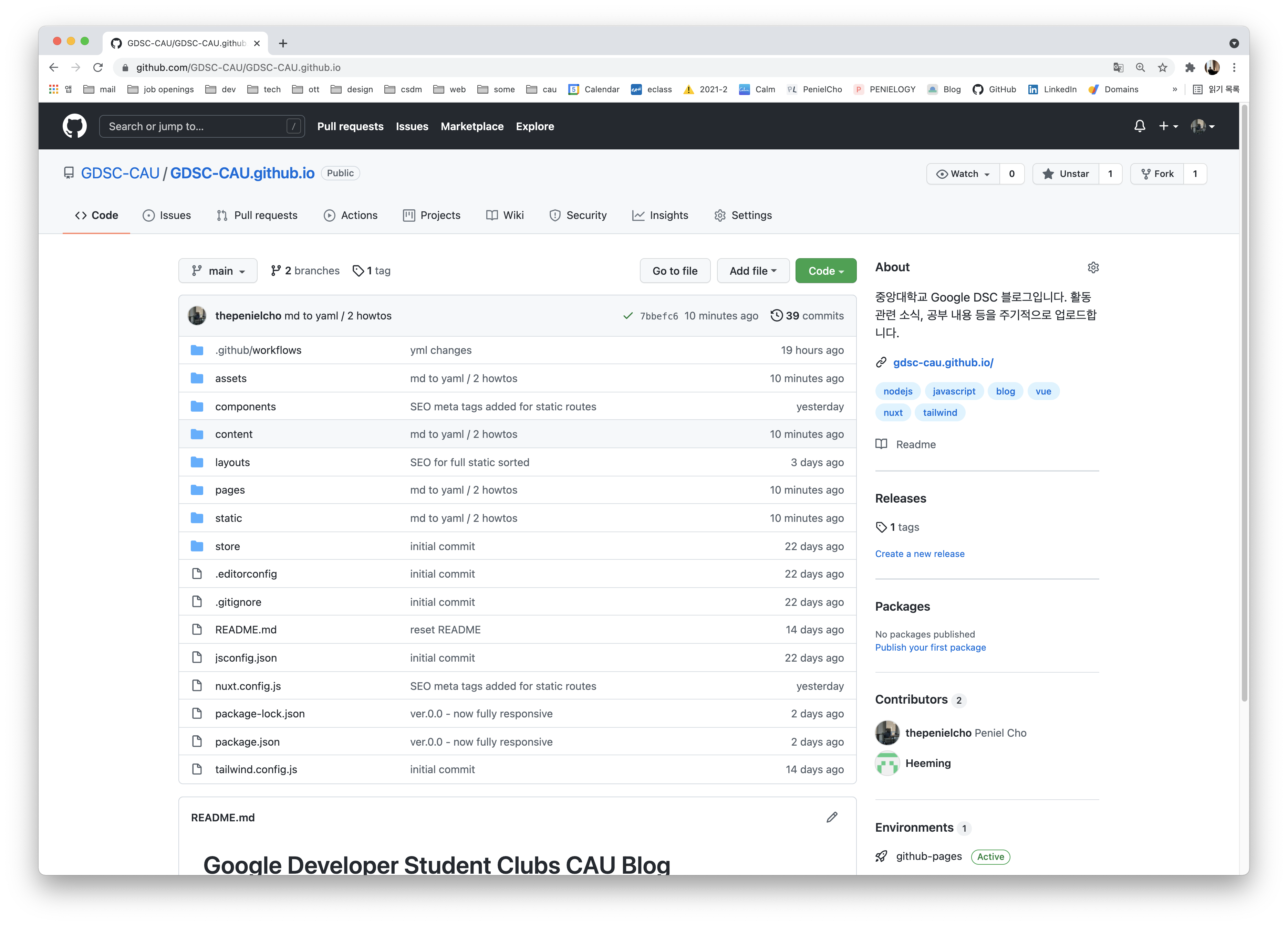Click the GitHub octocat home logo
Viewport: 1288px width, 926px height.
(74, 126)
